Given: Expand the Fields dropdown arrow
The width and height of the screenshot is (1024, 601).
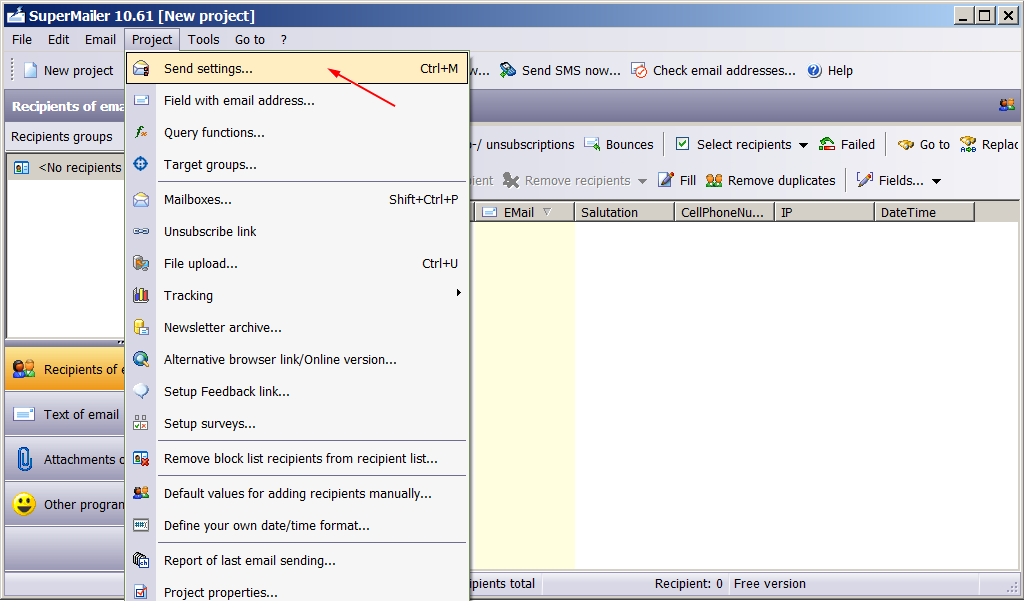Looking at the screenshot, I should pyautogui.click(x=936, y=181).
